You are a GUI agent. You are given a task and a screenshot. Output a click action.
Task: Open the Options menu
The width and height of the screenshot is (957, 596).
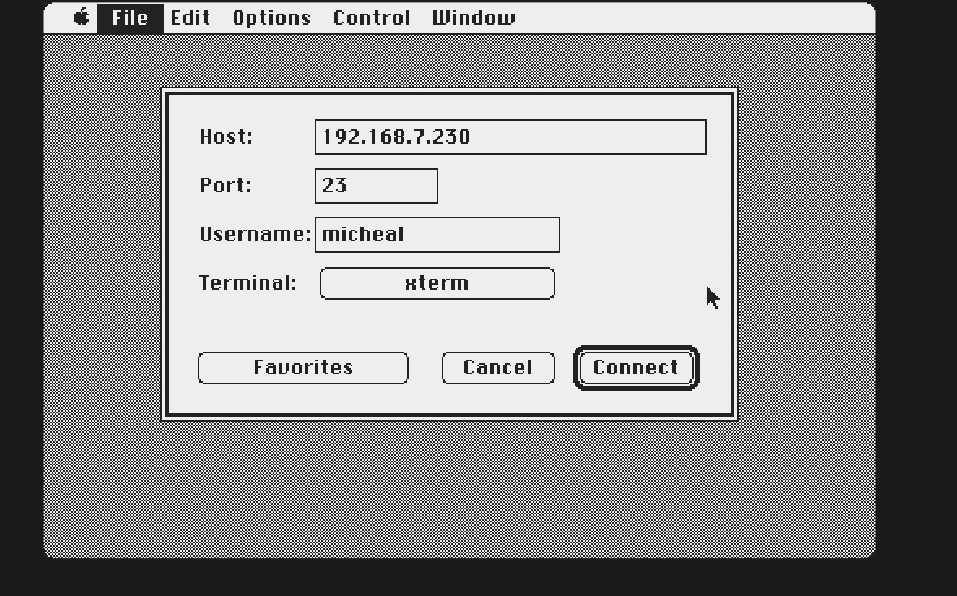click(270, 17)
